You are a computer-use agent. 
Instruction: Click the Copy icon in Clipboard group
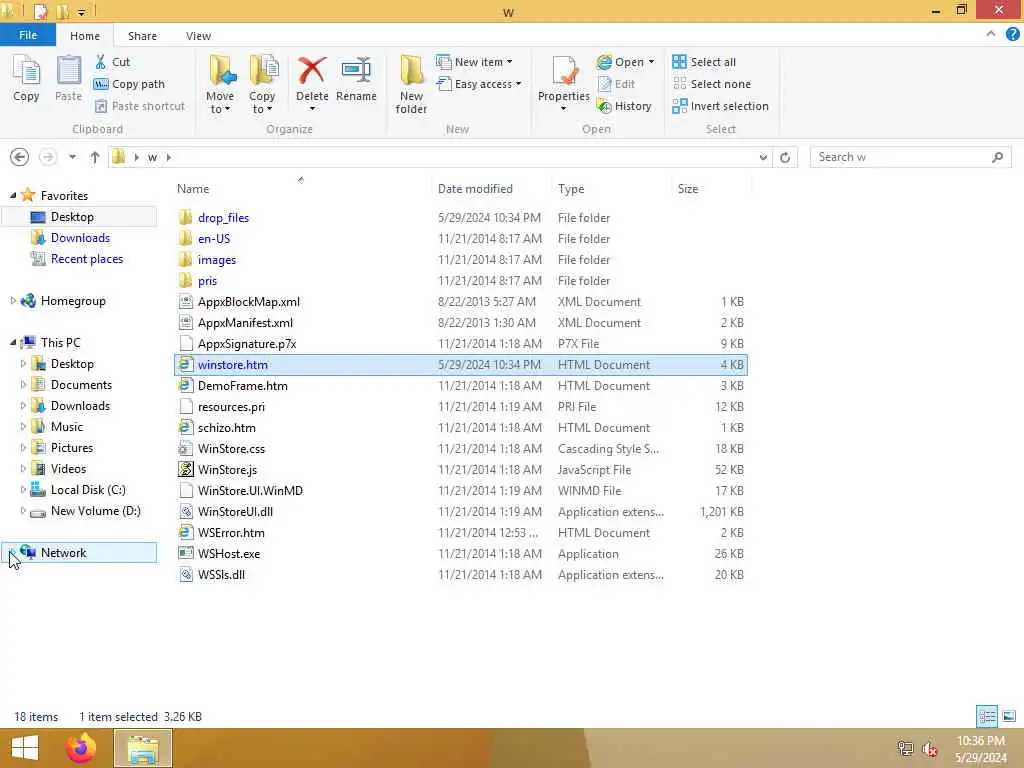click(x=26, y=78)
